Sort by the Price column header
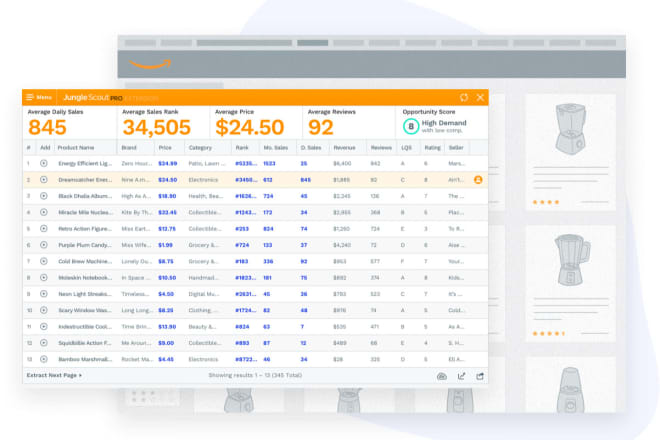The height and width of the screenshot is (440, 660). pos(165,148)
